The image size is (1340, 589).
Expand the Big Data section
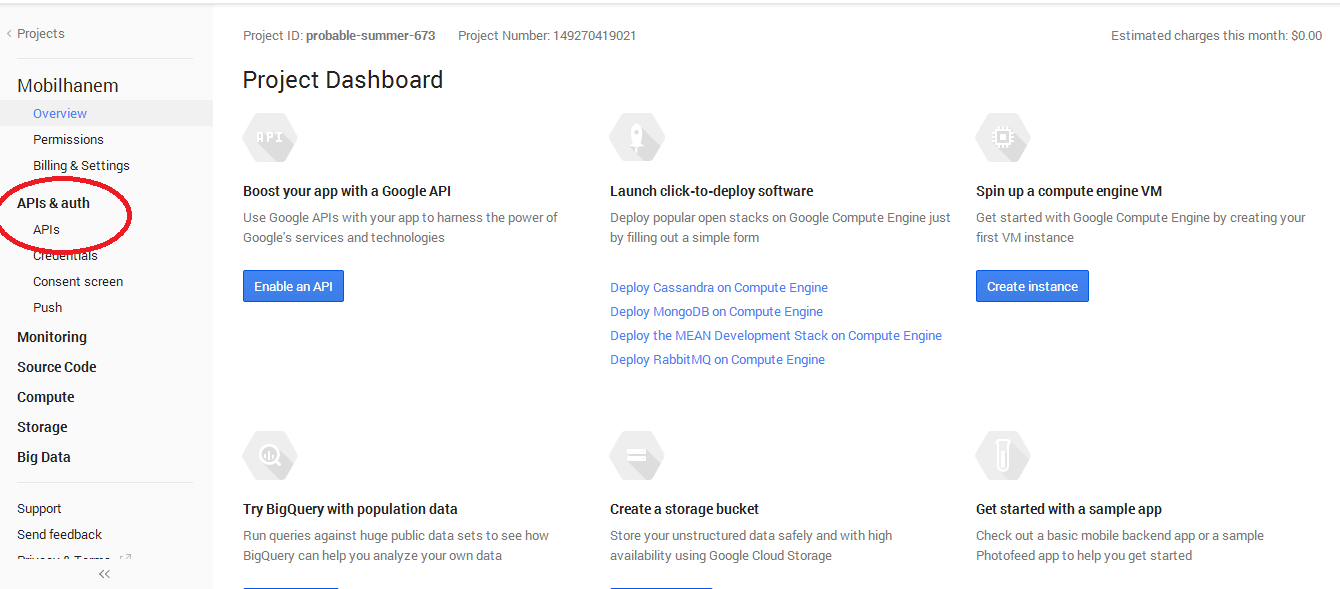point(44,457)
